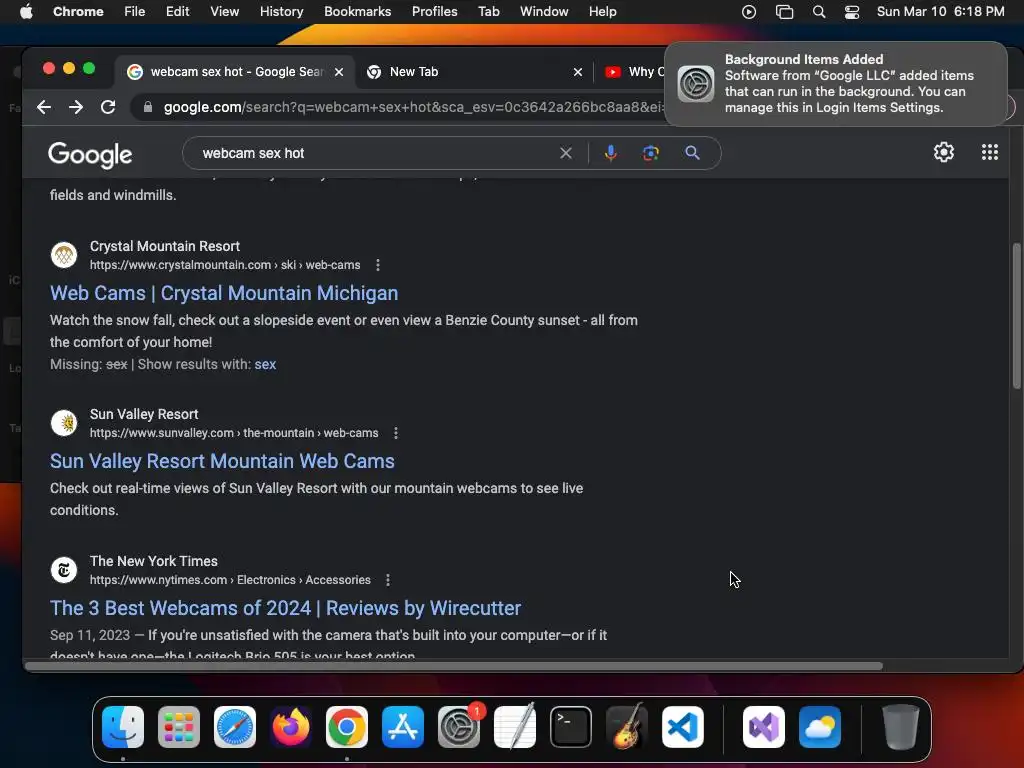Open the Bookmarks menu

(357, 12)
